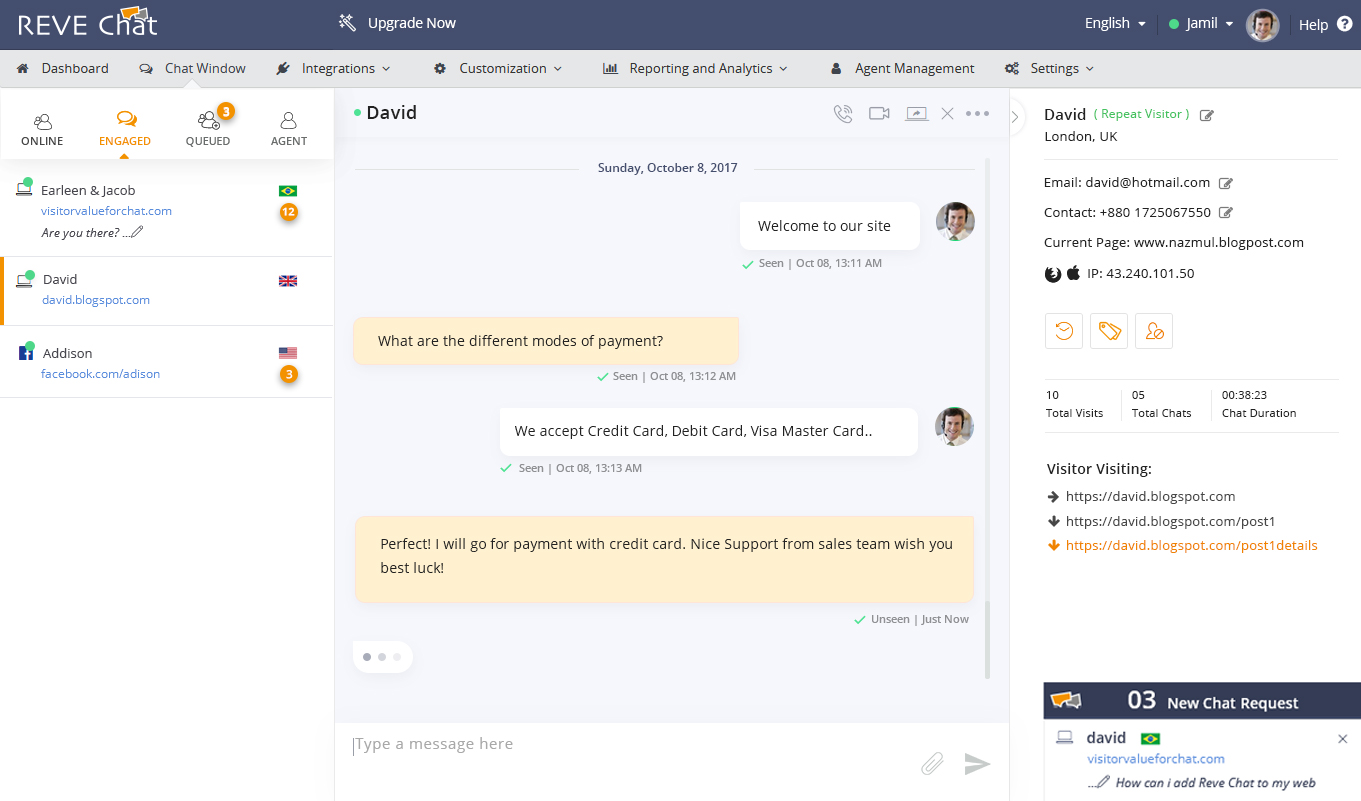Open the tags panel for this visitor
The image size is (1361, 801).
[1108, 330]
